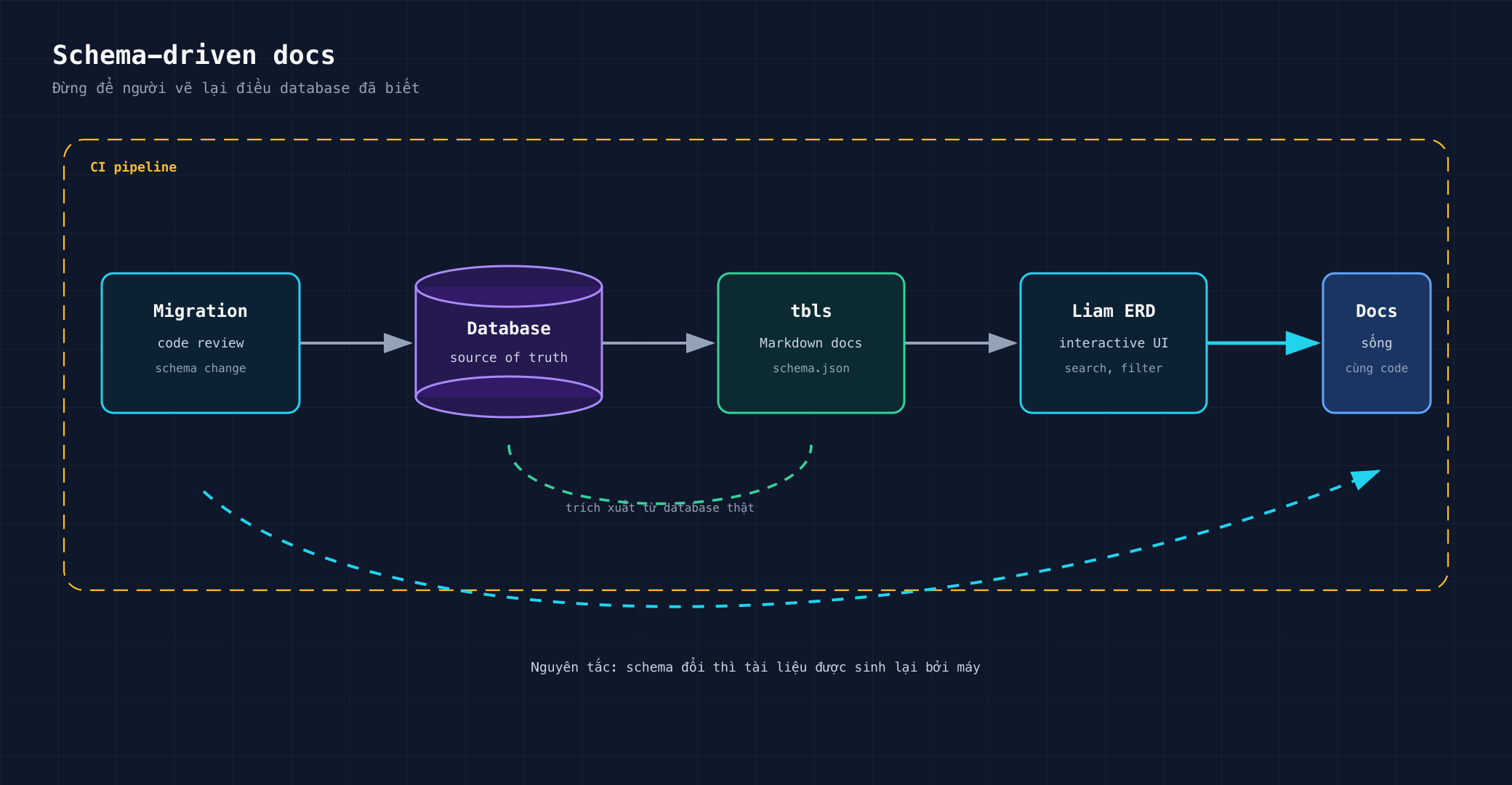
Task: Click 'code review' text in Migration box
Action: click(201, 343)
